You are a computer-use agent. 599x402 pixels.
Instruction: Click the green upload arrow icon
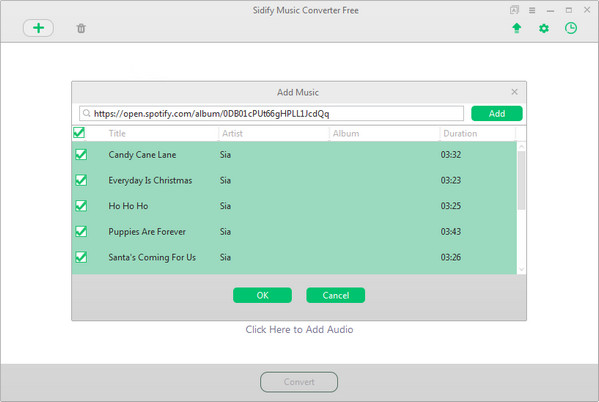516,28
